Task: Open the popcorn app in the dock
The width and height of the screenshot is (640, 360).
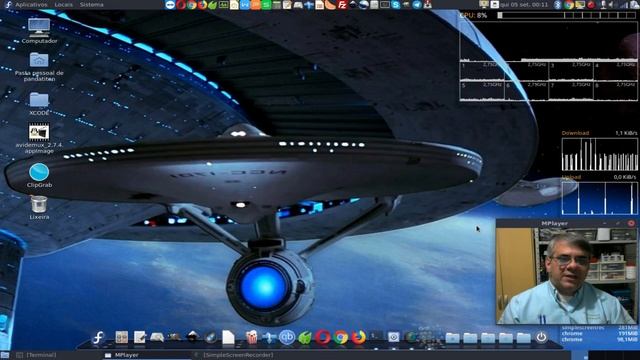Action: click(251, 337)
